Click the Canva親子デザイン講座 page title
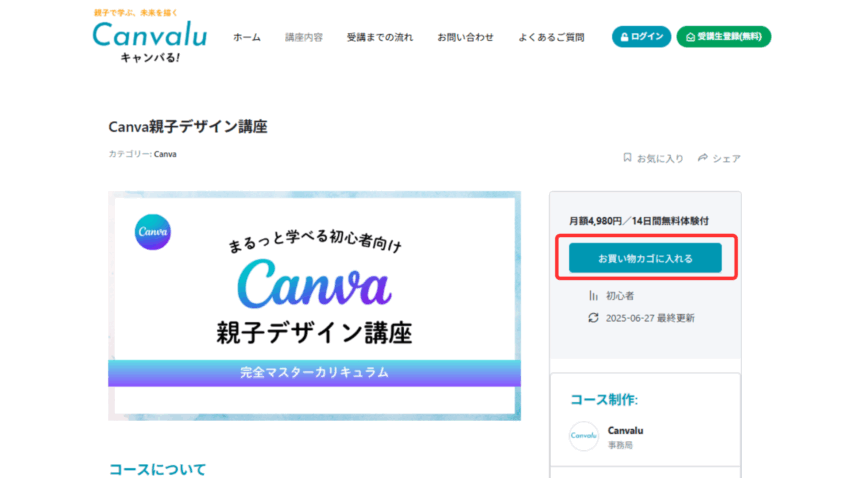 [x=188, y=127]
